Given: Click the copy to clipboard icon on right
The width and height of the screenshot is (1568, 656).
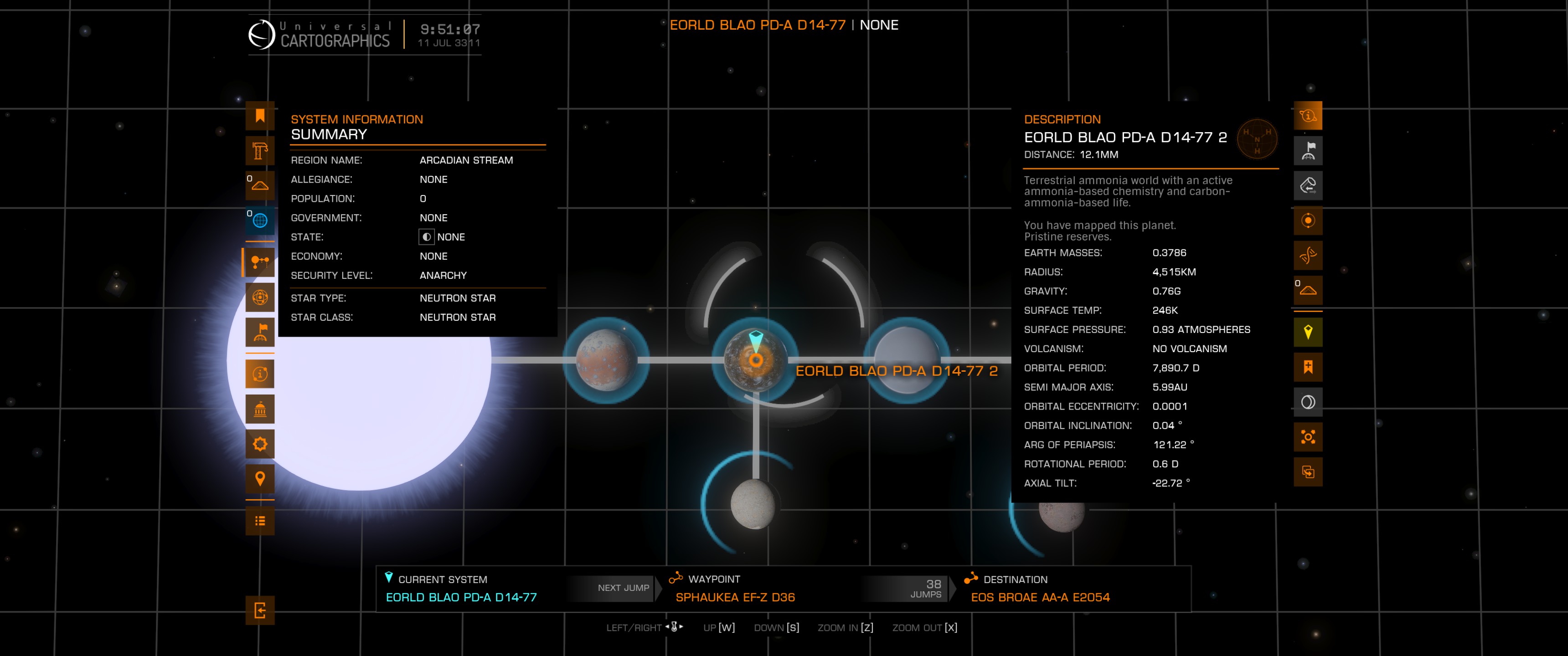Looking at the screenshot, I should (1307, 471).
